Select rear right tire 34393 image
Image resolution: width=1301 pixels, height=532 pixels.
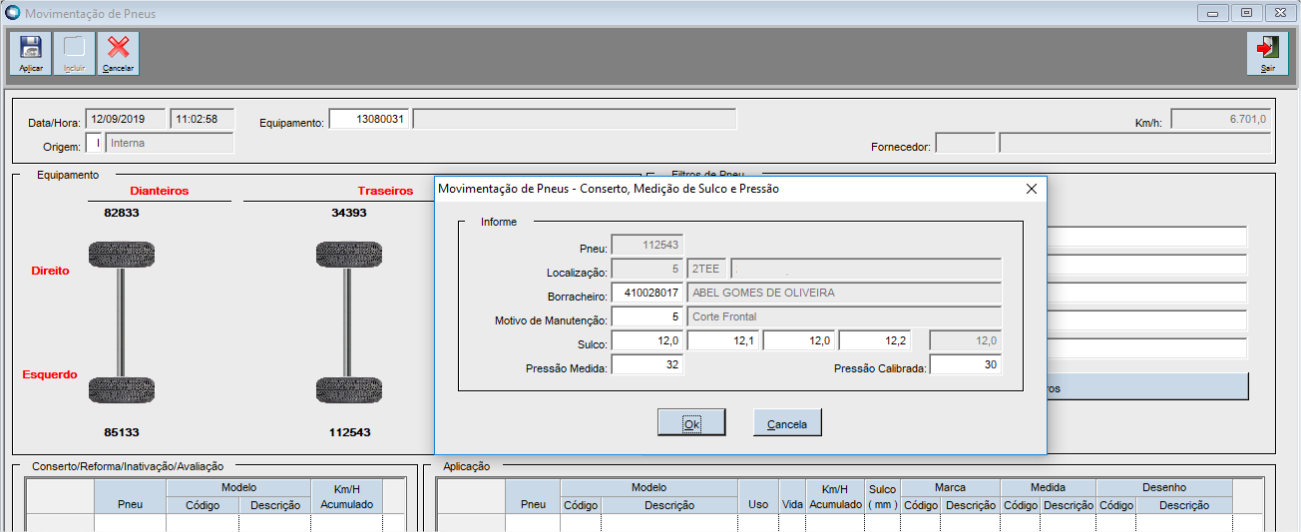tap(349, 253)
